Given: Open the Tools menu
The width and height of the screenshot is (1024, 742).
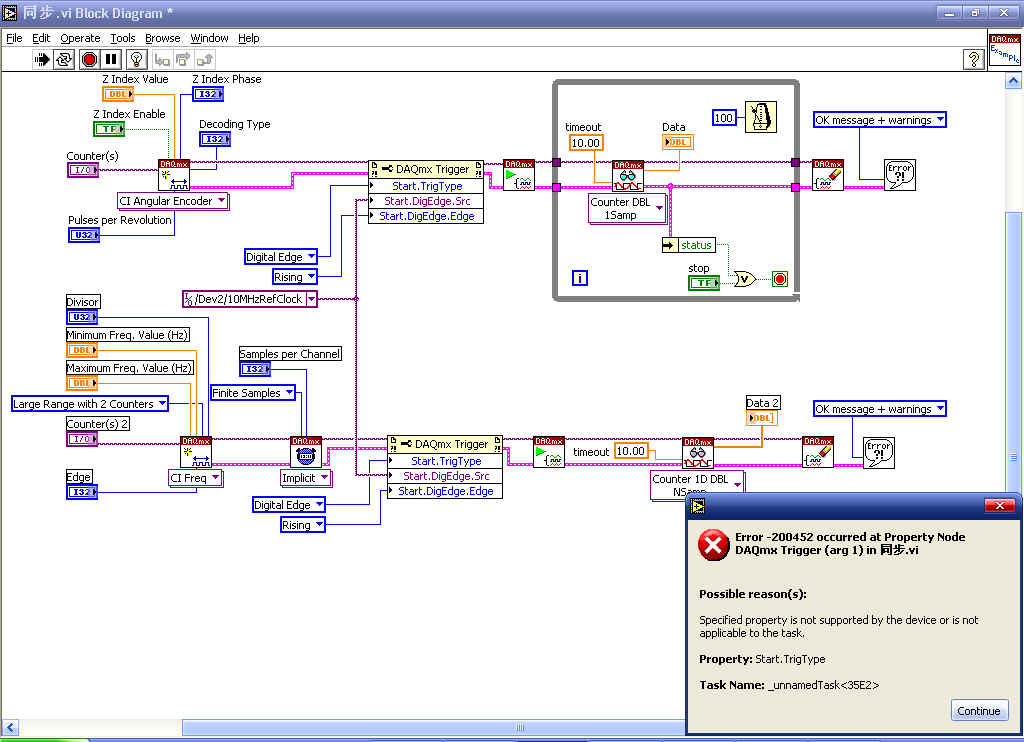Looking at the screenshot, I should [122, 38].
